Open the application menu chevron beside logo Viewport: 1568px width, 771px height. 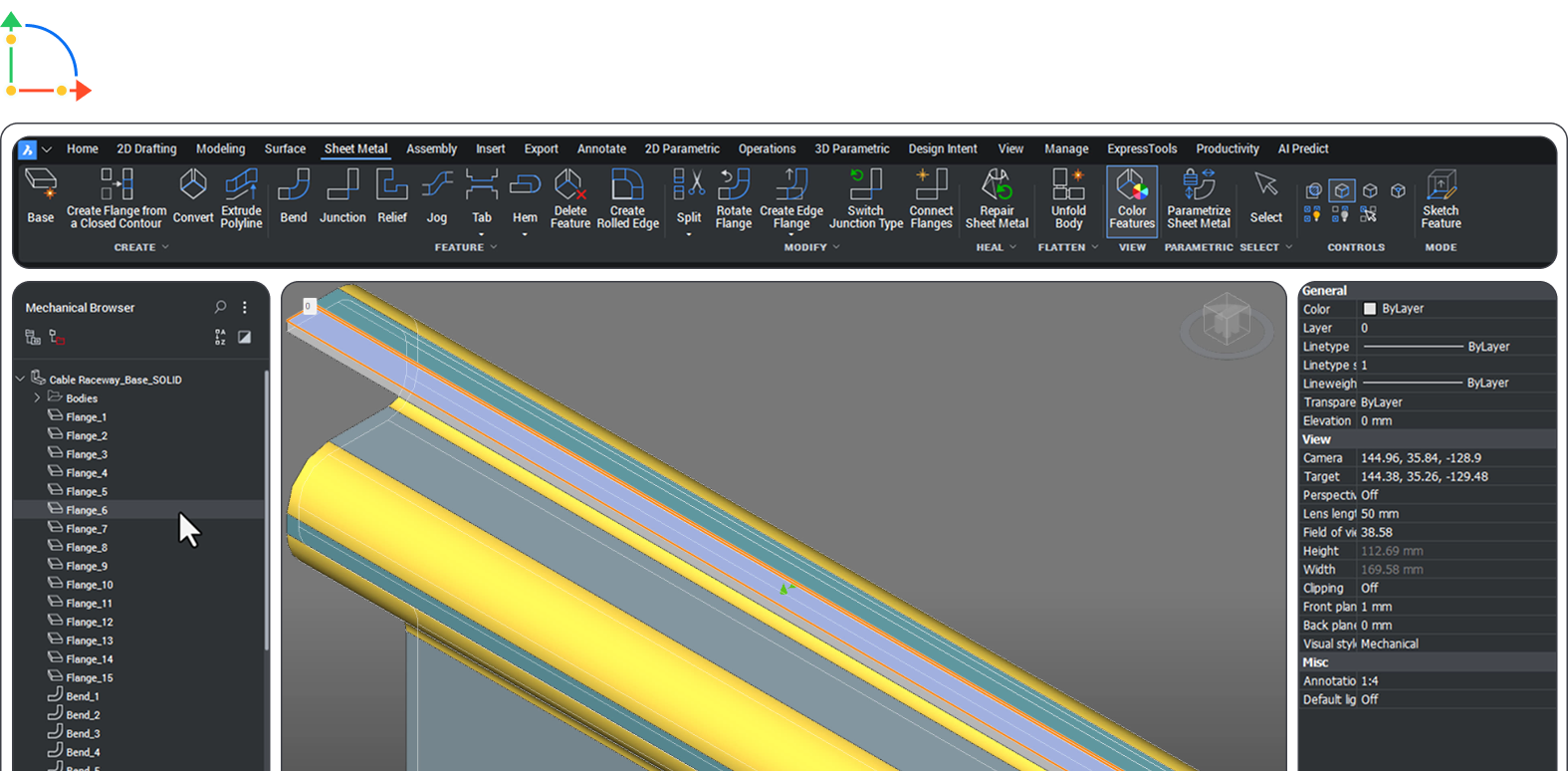(47, 149)
